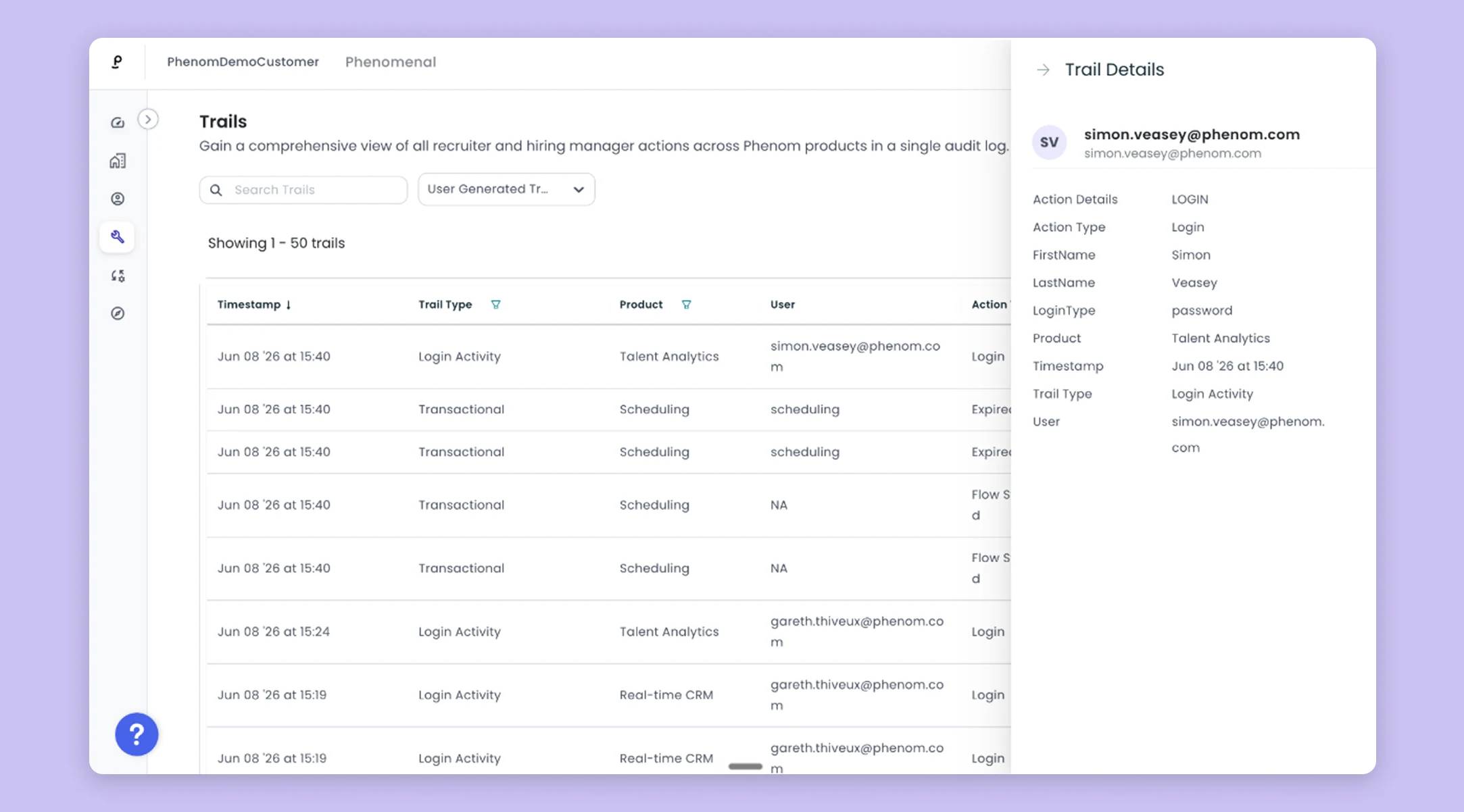
Task: Click simon.veasey@phenom.com in table User column
Action: point(855,356)
